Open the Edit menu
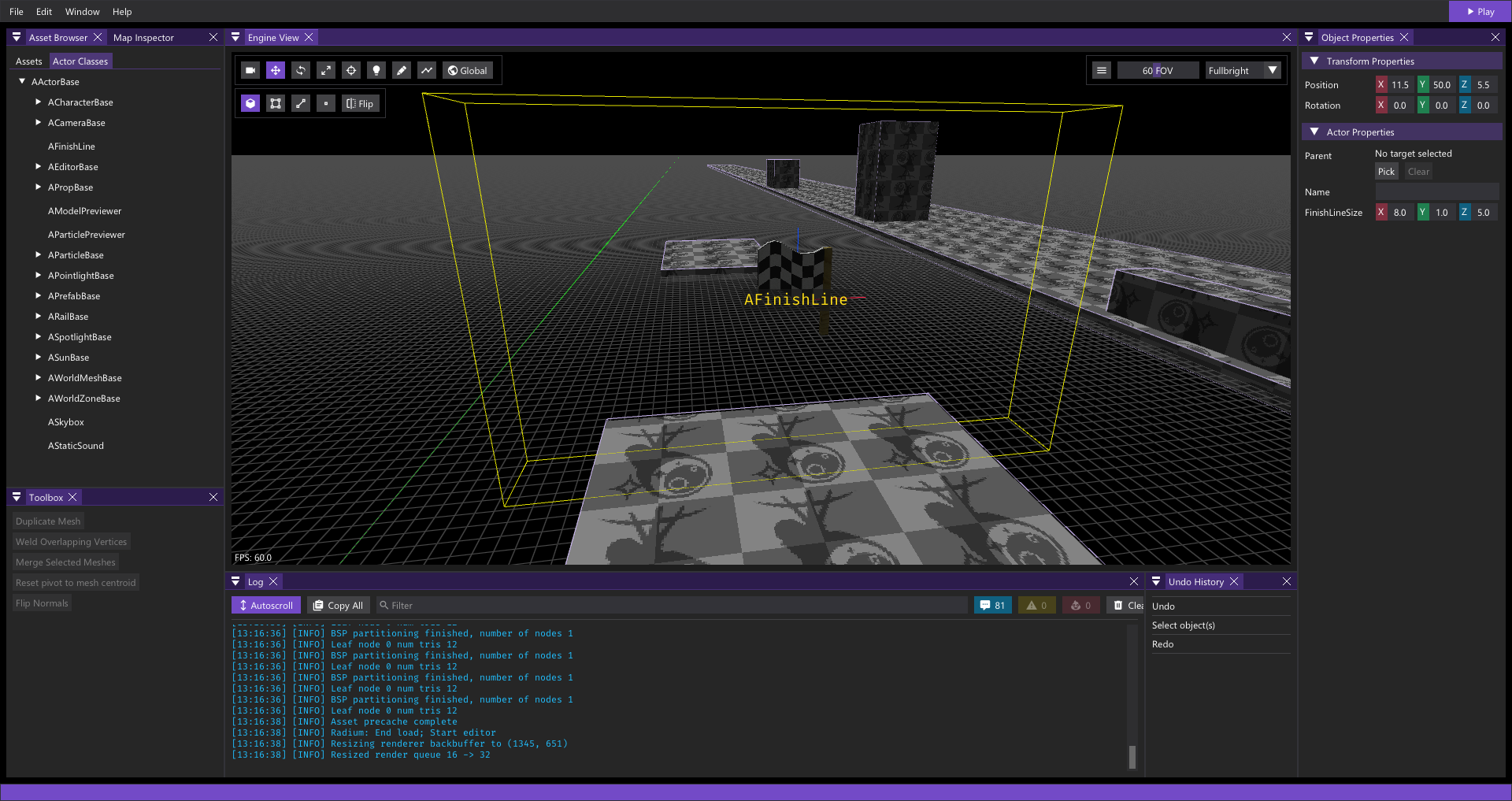 (x=44, y=12)
